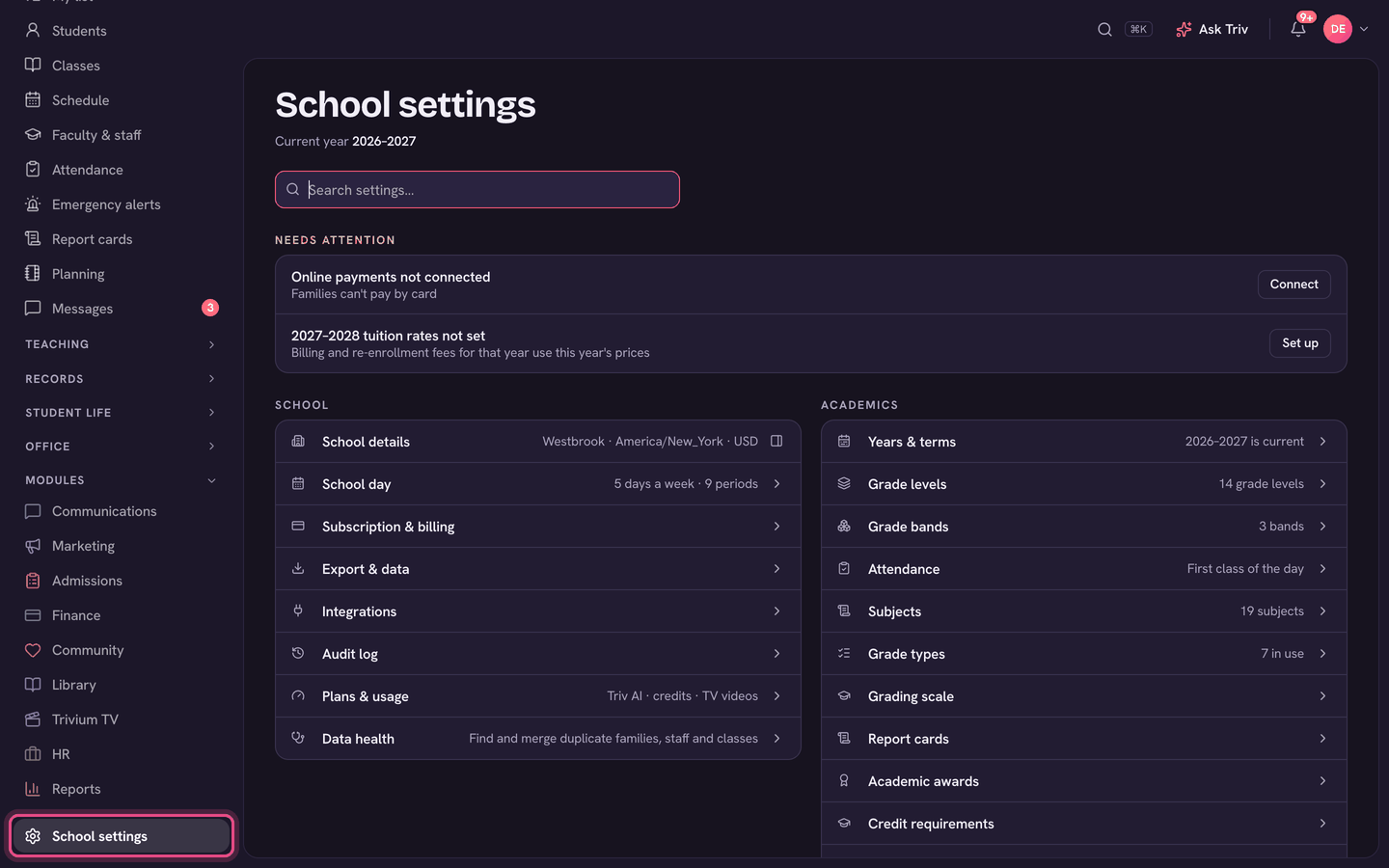Viewport: 1389px width, 868px height.
Task: Click the Search settings input field
Action: 477,190
